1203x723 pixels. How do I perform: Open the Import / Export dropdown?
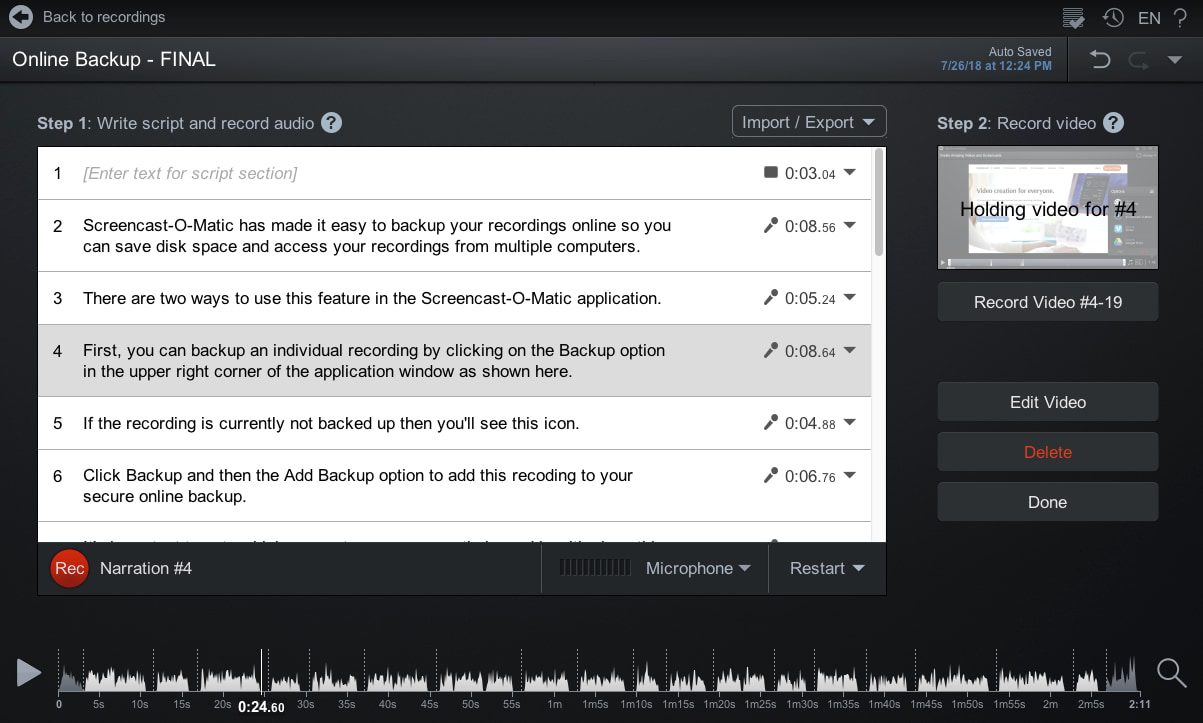coord(808,120)
